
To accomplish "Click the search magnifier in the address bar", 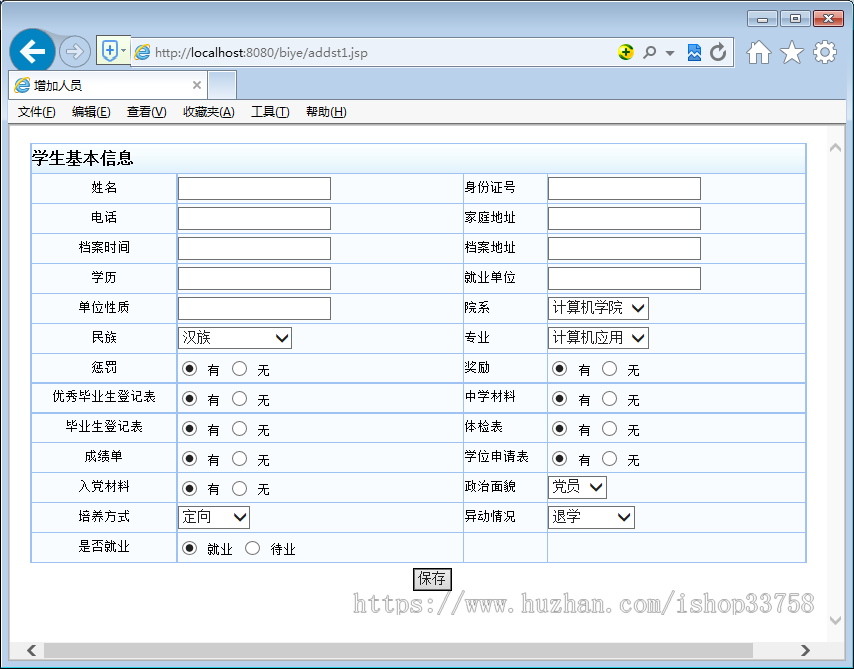I will pyautogui.click(x=649, y=52).
